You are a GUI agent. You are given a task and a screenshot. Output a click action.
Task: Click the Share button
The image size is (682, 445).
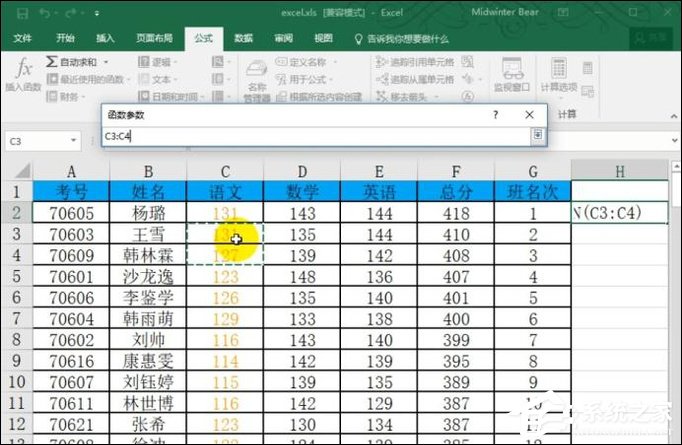[651, 39]
